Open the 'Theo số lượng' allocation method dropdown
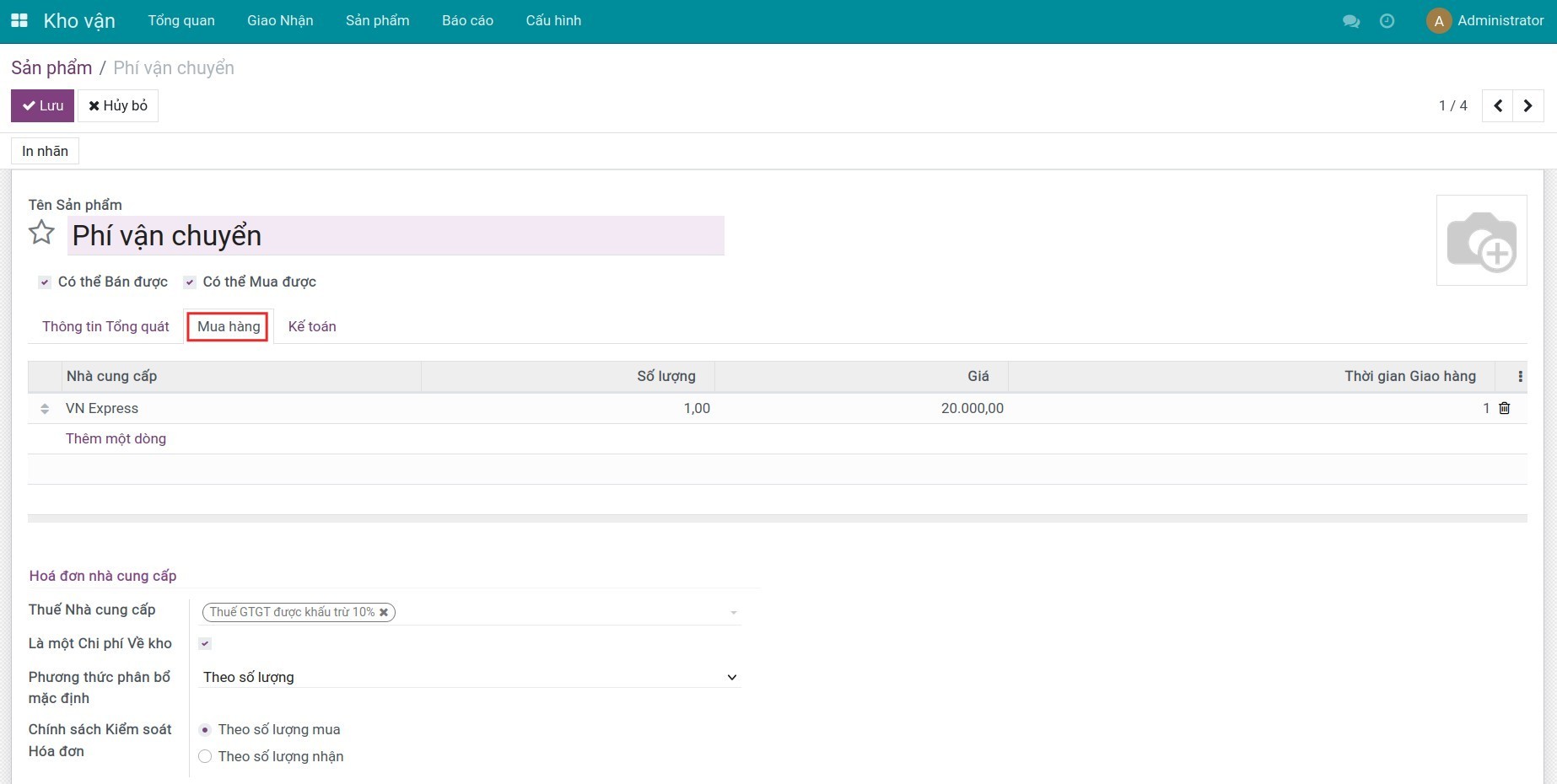The image size is (1557, 784). [x=470, y=678]
